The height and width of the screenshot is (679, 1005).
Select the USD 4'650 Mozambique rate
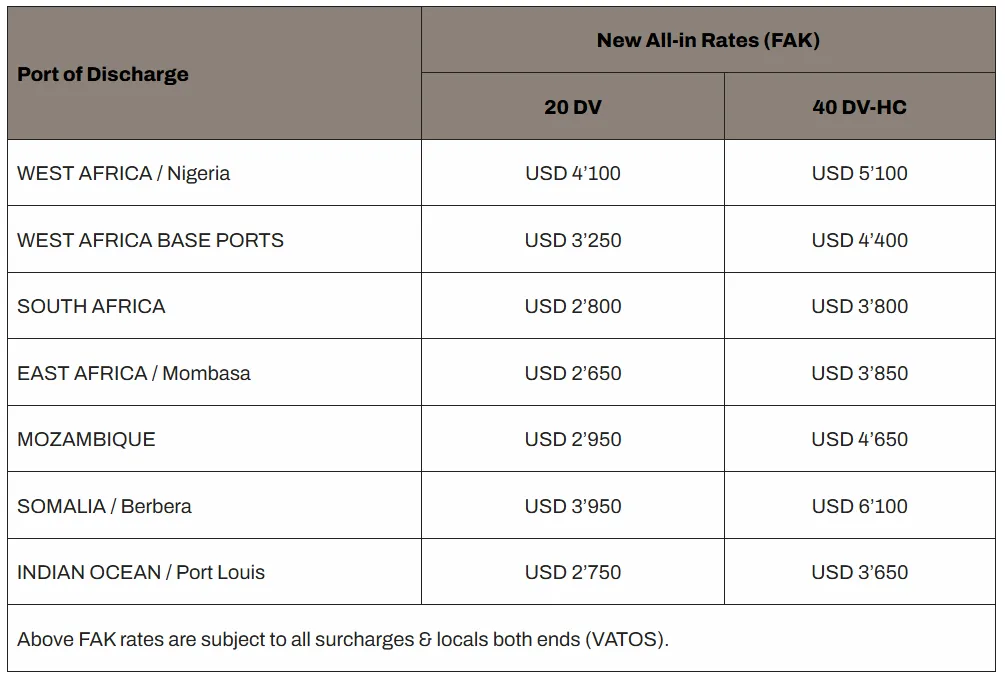click(x=860, y=439)
